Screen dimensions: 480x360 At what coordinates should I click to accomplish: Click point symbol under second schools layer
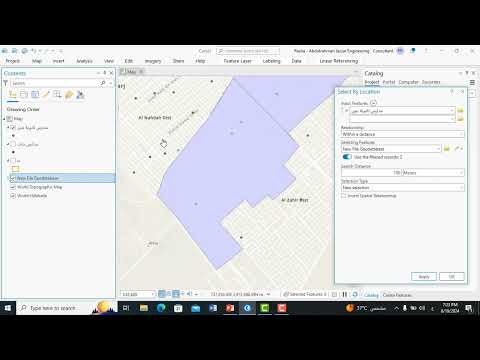pyautogui.click(x=13, y=152)
